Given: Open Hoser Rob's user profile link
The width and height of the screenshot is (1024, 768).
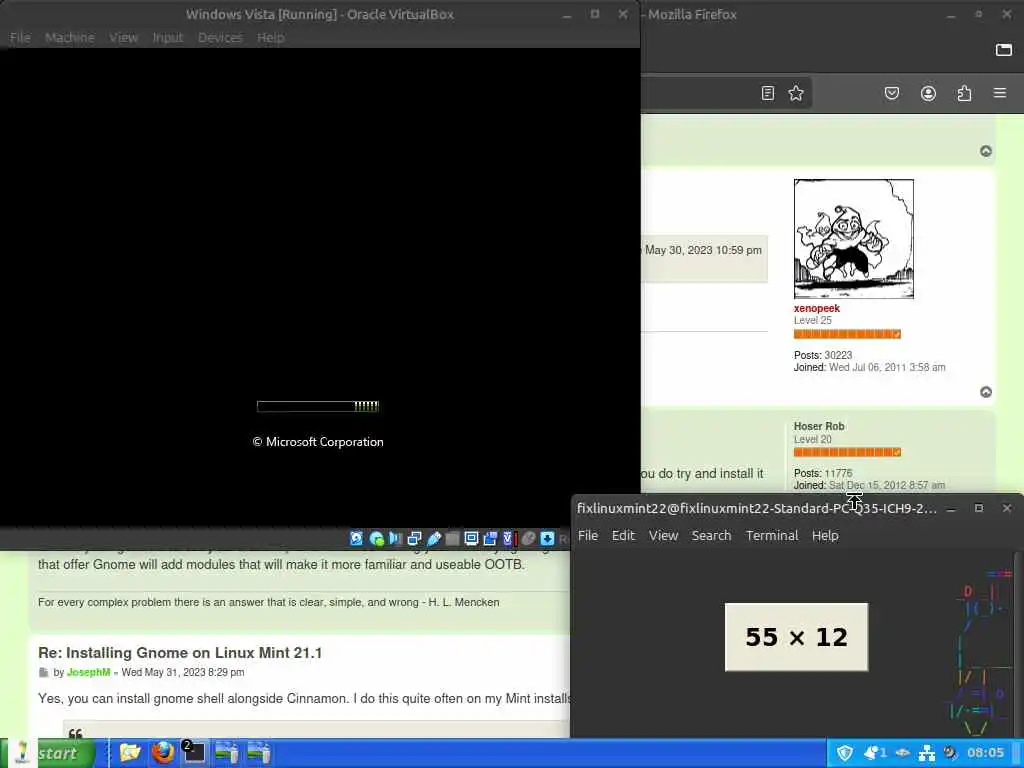Looking at the screenshot, I should pos(819,426).
